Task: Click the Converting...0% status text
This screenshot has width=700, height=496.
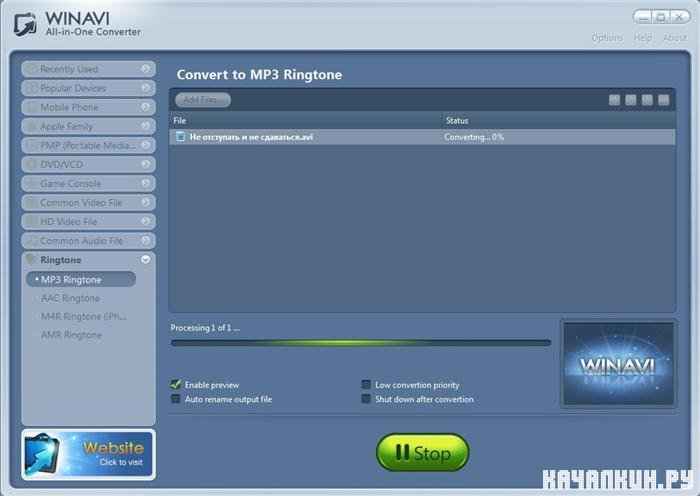Action: coord(474,137)
